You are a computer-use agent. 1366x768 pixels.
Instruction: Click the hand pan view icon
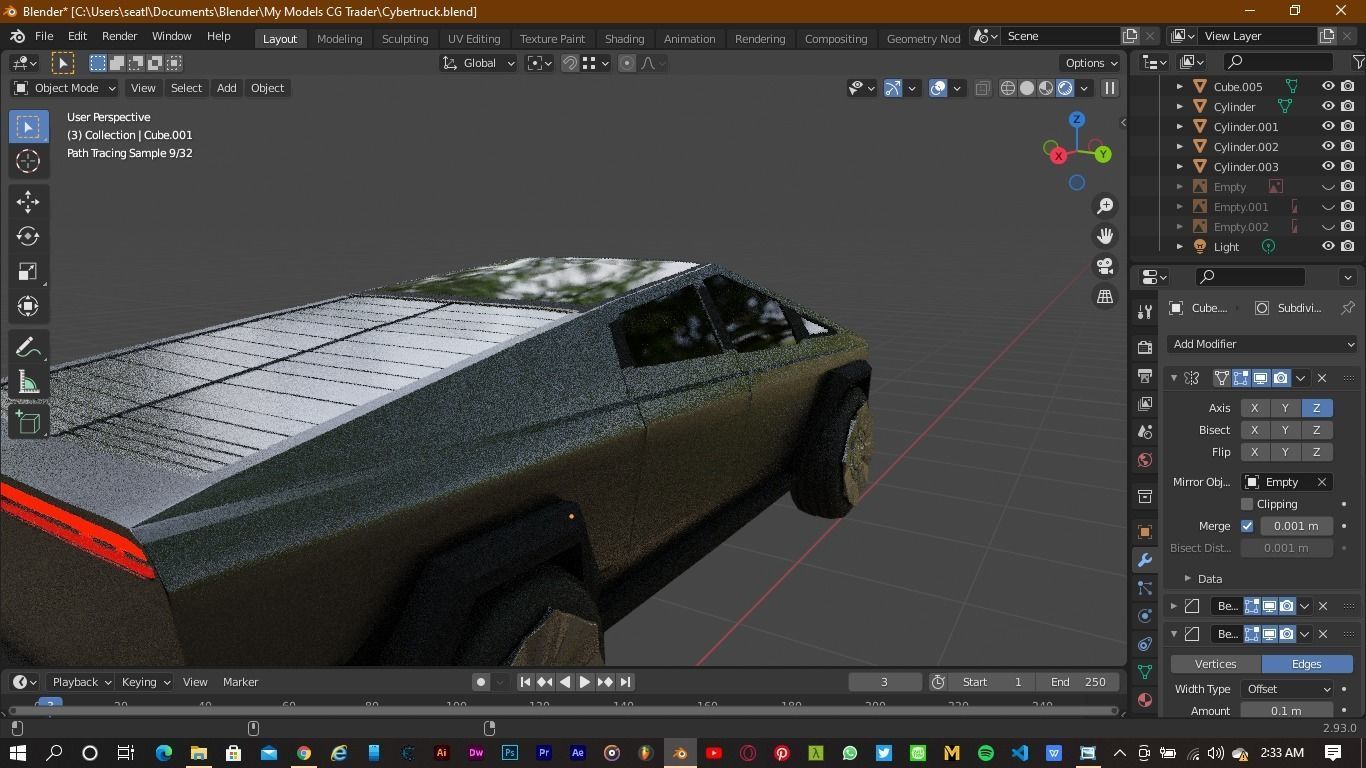[1105, 236]
